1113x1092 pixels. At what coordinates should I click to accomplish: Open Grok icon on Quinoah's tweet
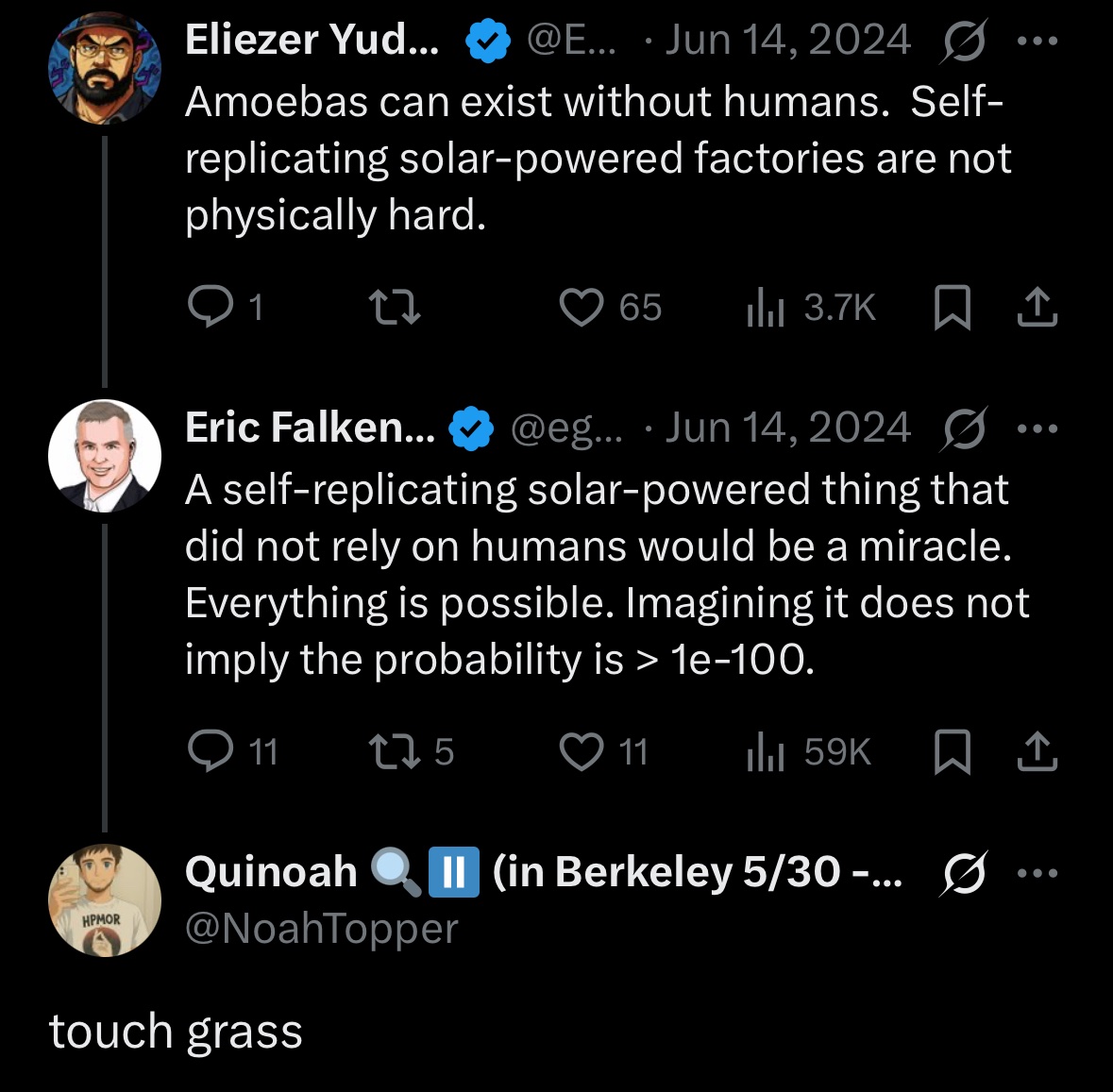coord(964,873)
